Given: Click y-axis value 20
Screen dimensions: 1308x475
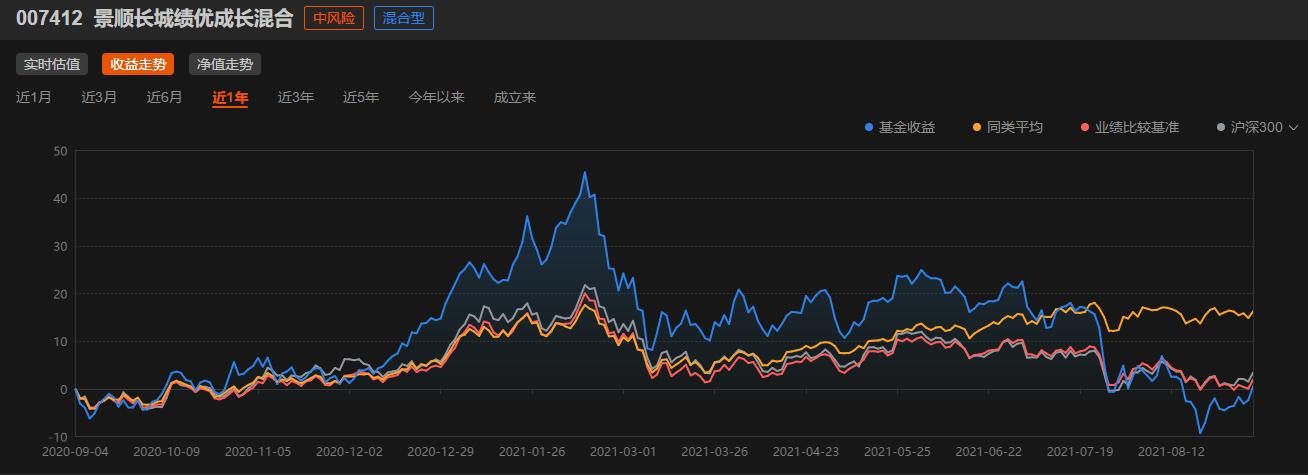Looking at the screenshot, I should click(x=60, y=294).
